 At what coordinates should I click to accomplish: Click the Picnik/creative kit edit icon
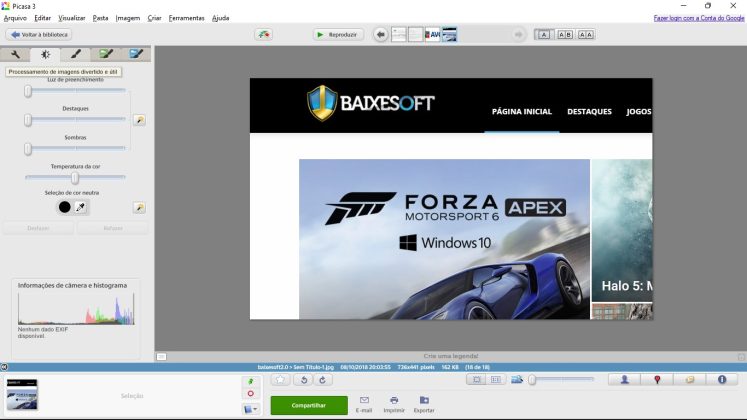[263, 34]
